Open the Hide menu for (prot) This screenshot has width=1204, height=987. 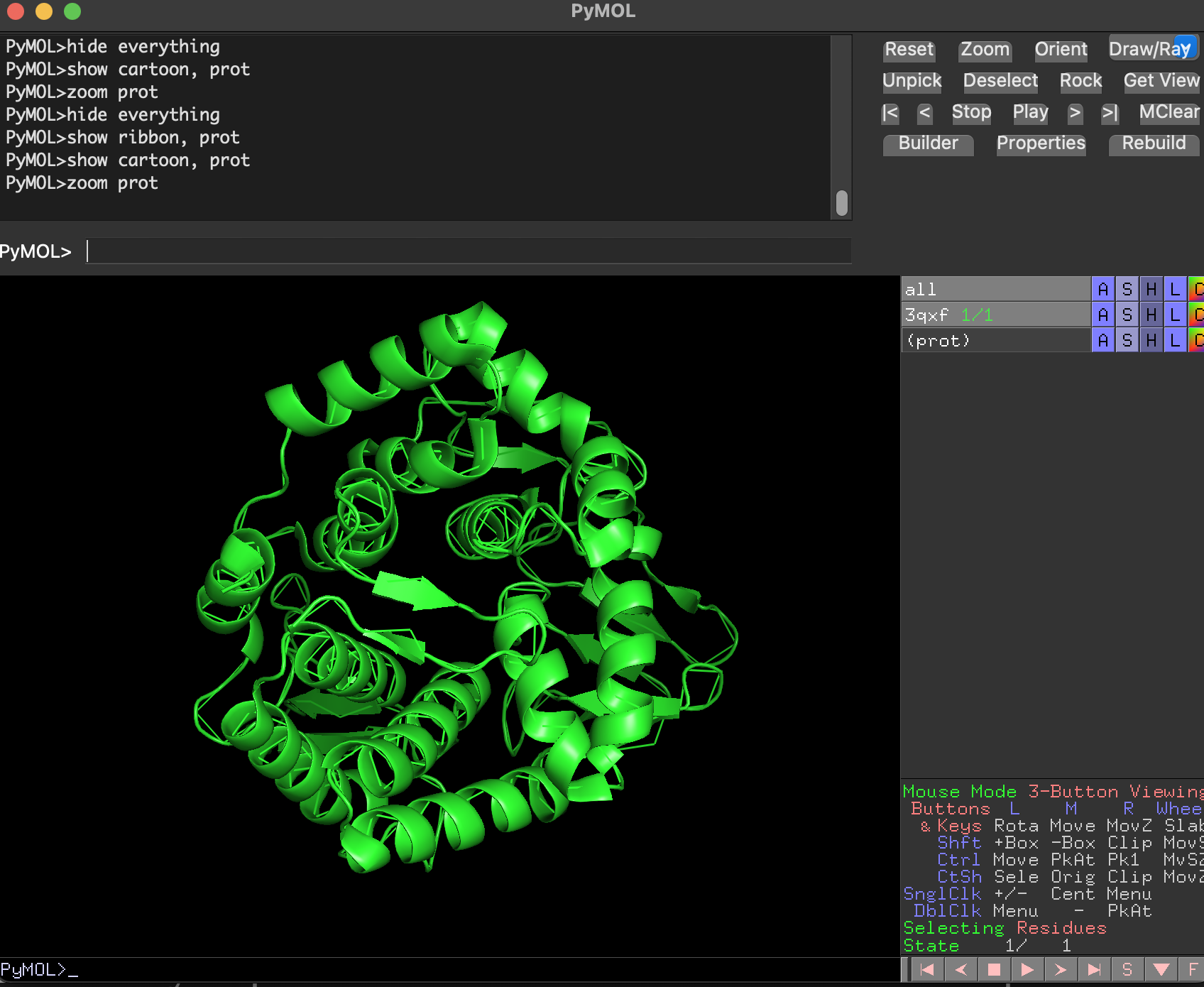1151,340
